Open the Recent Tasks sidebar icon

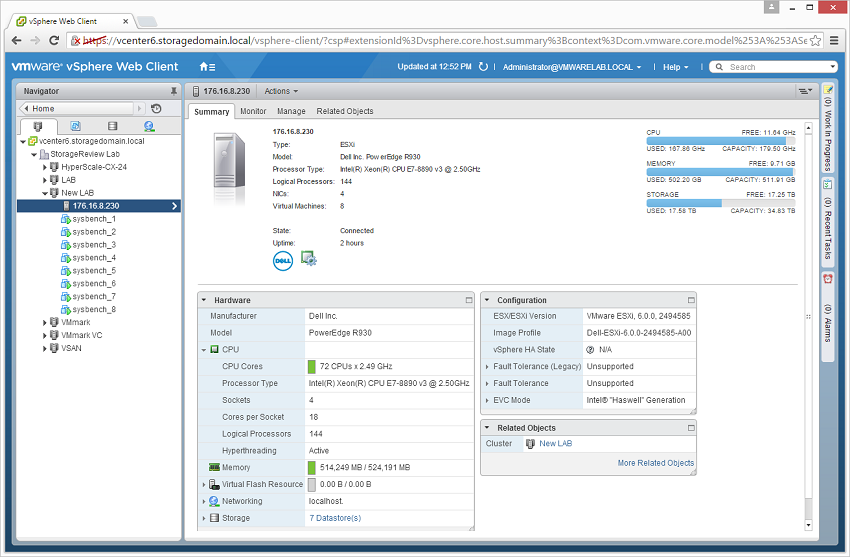tap(828, 185)
